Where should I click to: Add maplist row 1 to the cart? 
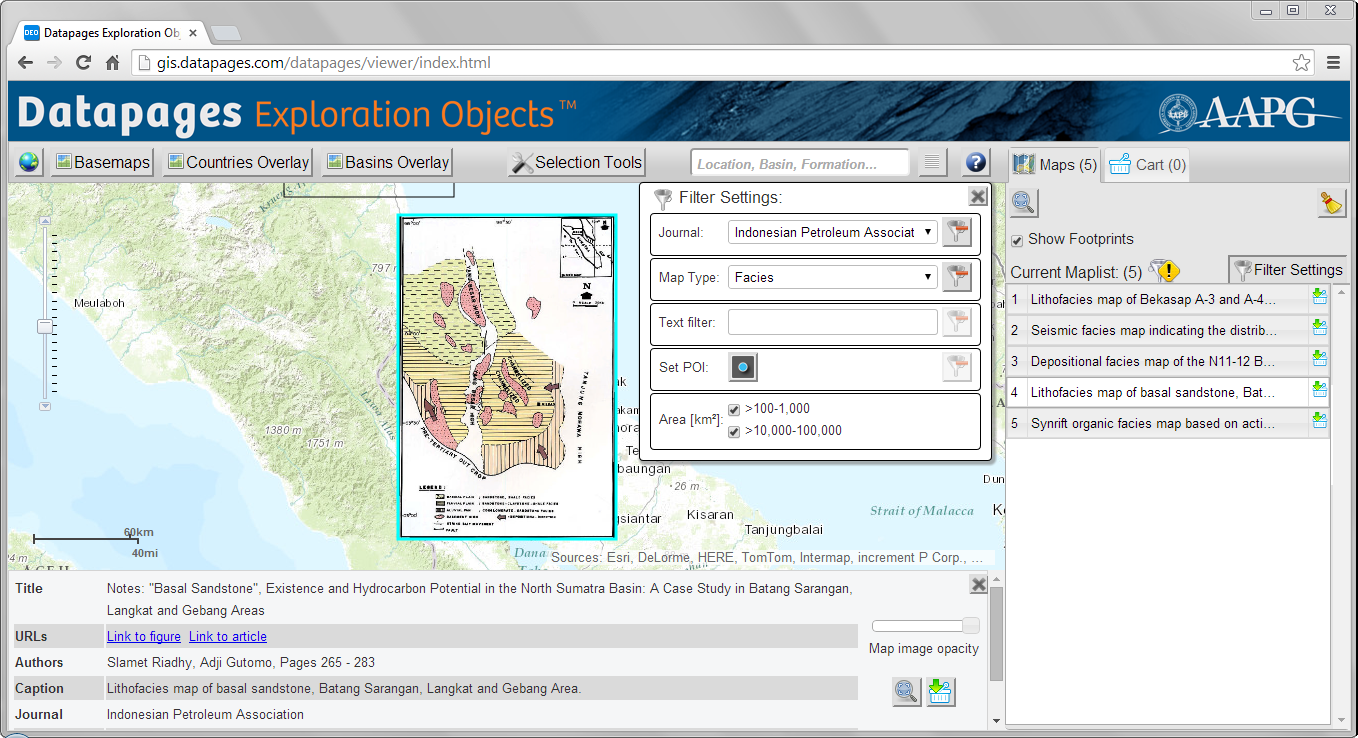tap(1319, 298)
